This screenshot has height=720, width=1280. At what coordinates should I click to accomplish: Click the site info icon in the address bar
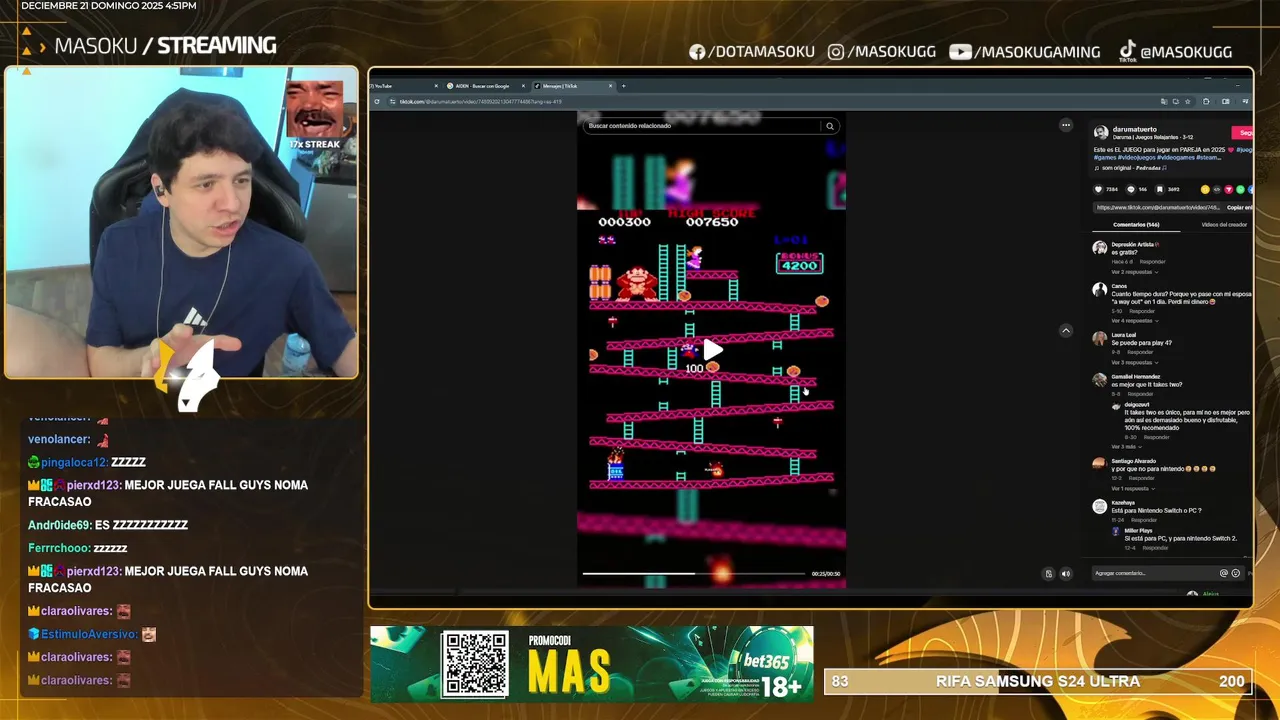(392, 102)
